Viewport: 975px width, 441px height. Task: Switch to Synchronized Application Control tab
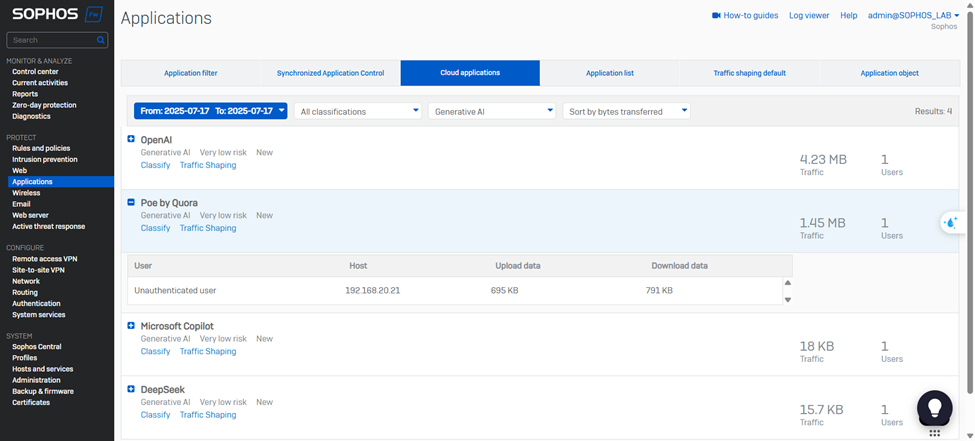(330, 73)
